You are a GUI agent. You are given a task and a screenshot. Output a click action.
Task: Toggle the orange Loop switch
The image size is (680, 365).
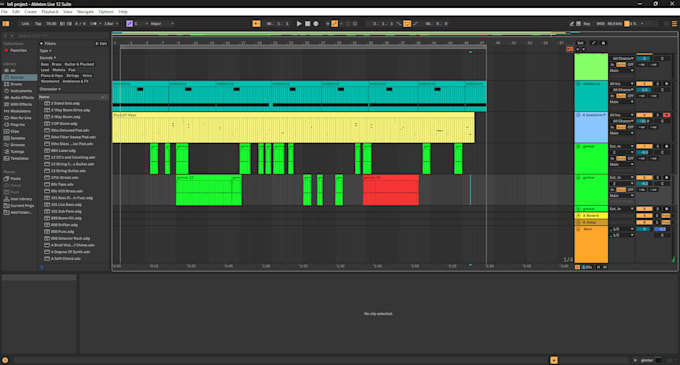coord(407,24)
